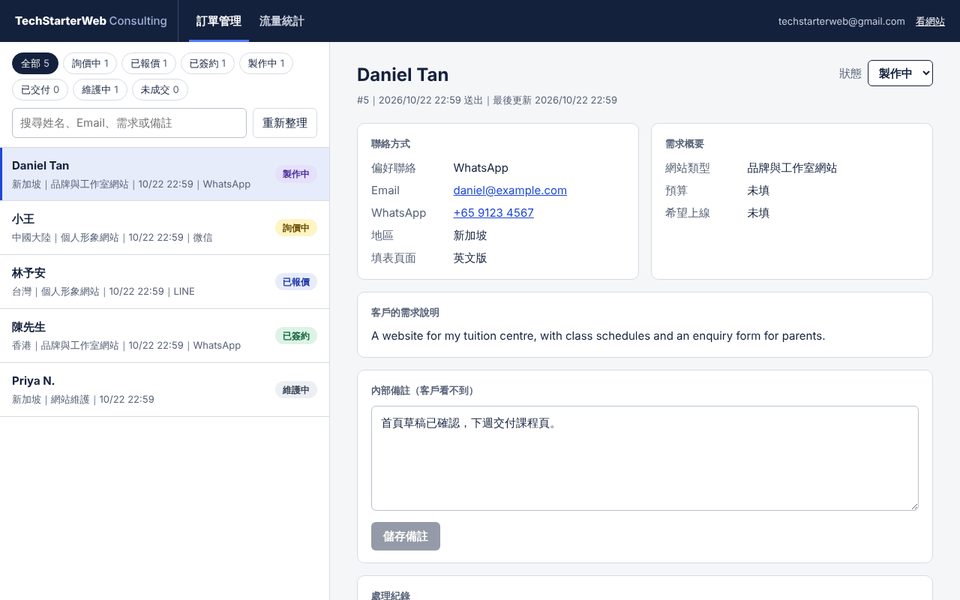Viewport: 960px width, 600px height.
Task: Open the 流量統計 tab
Action: [282, 21]
